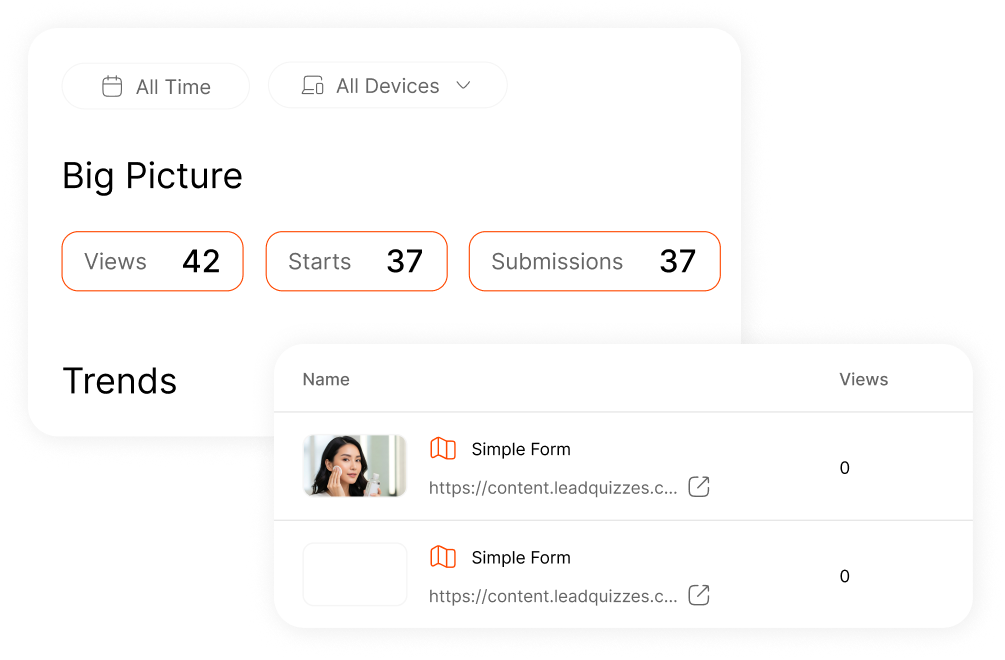1005x660 pixels.
Task: Click the first leadquizzes content URL
Action: (x=553, y=488)
